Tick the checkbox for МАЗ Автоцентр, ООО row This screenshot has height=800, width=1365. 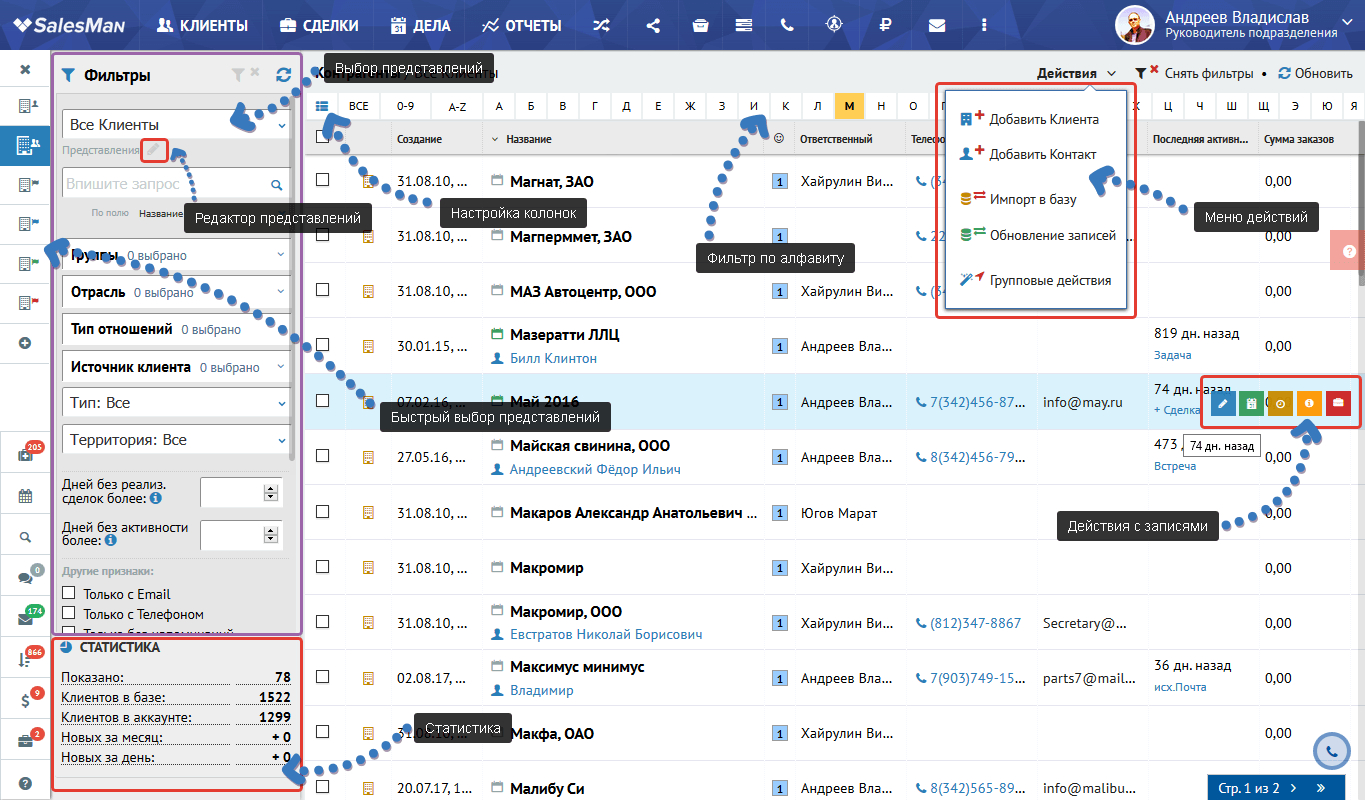click(x=322, y=289)
